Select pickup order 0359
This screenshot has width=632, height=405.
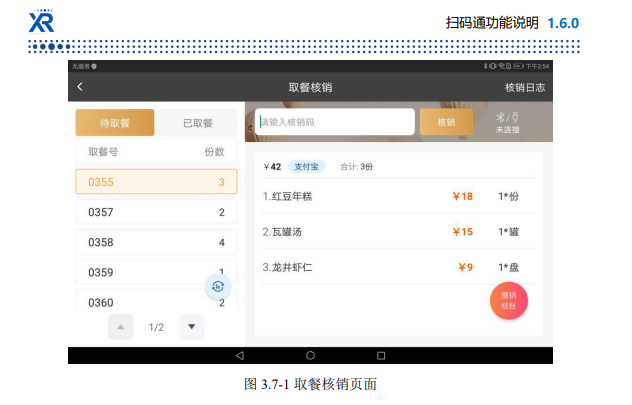(156, 272)
